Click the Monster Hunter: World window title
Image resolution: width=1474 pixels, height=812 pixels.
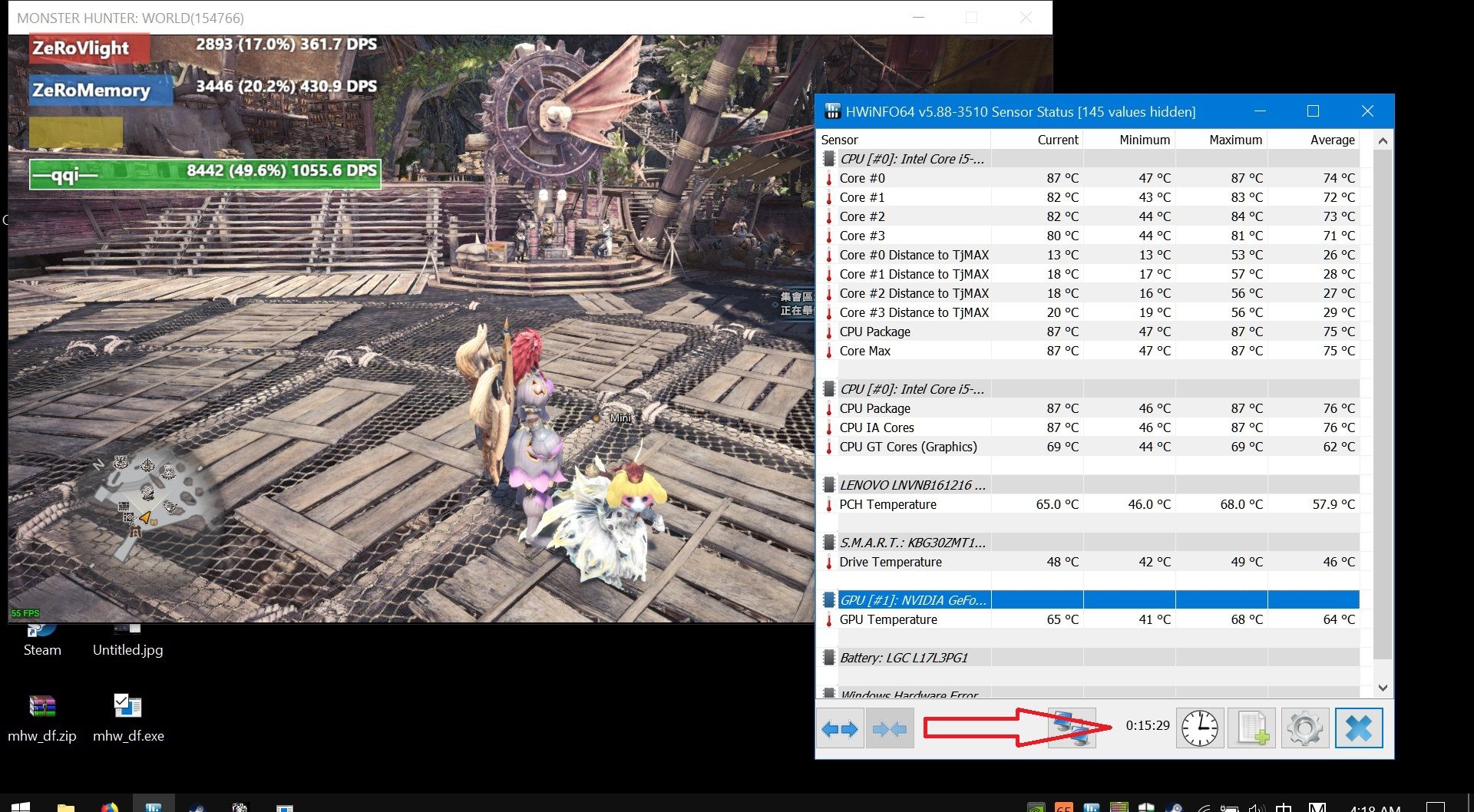click(x=130, y=18)
